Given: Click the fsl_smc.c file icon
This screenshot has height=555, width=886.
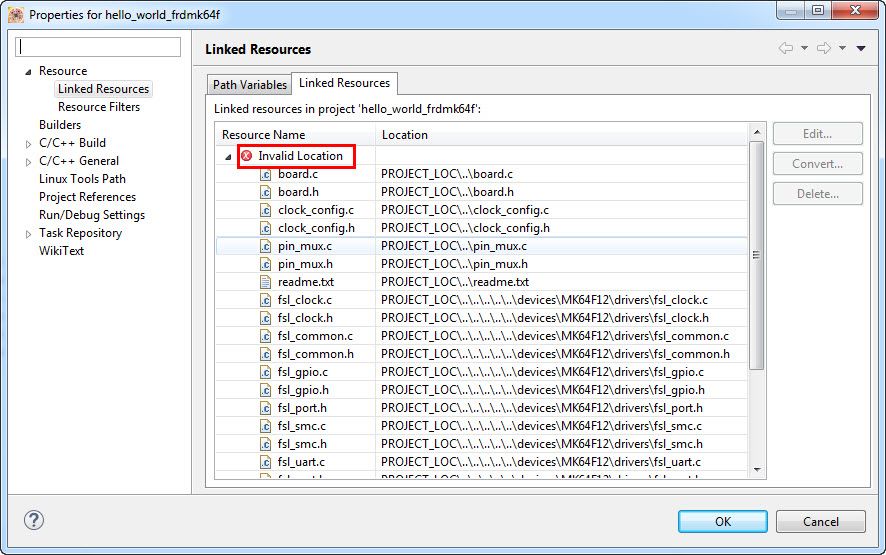Looking at the screenshot, I should pos(266,426).
